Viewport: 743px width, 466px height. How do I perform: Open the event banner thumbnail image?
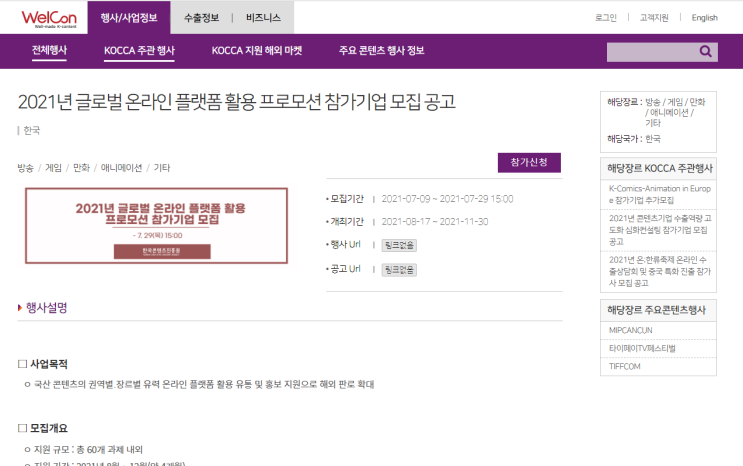point(156,226)
